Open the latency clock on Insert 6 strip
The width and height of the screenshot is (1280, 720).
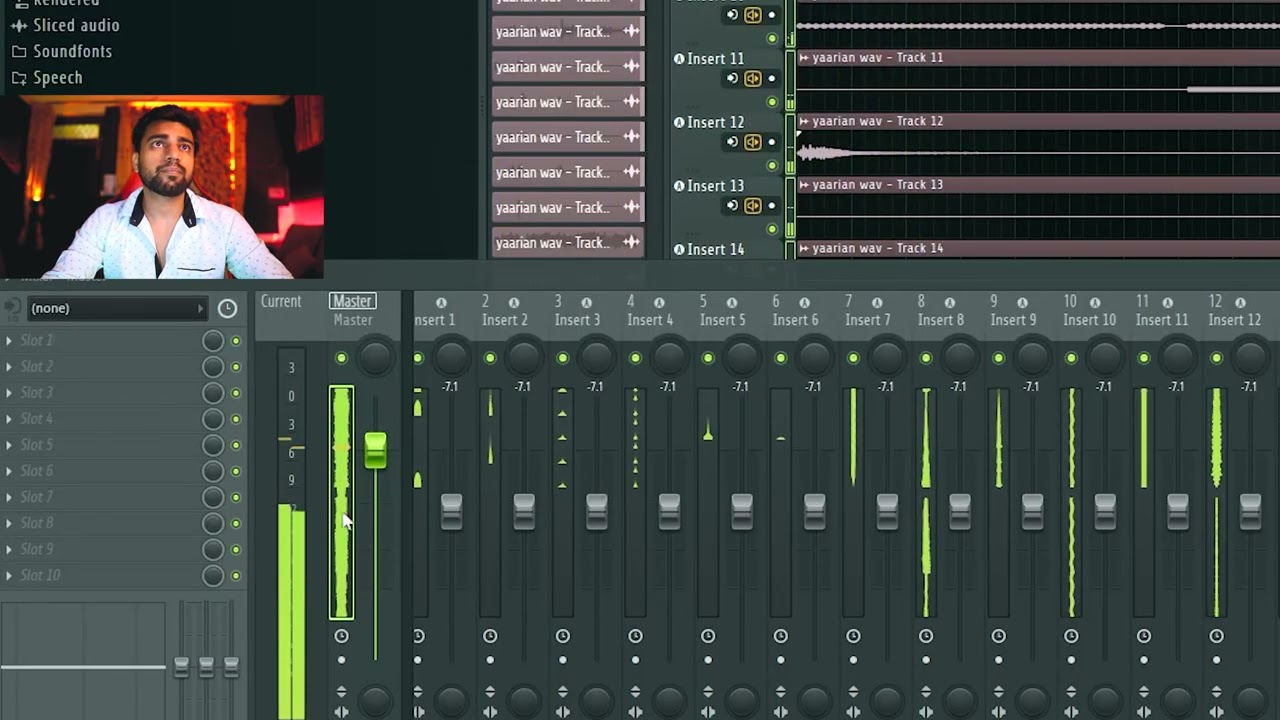[x=781, y=636]
